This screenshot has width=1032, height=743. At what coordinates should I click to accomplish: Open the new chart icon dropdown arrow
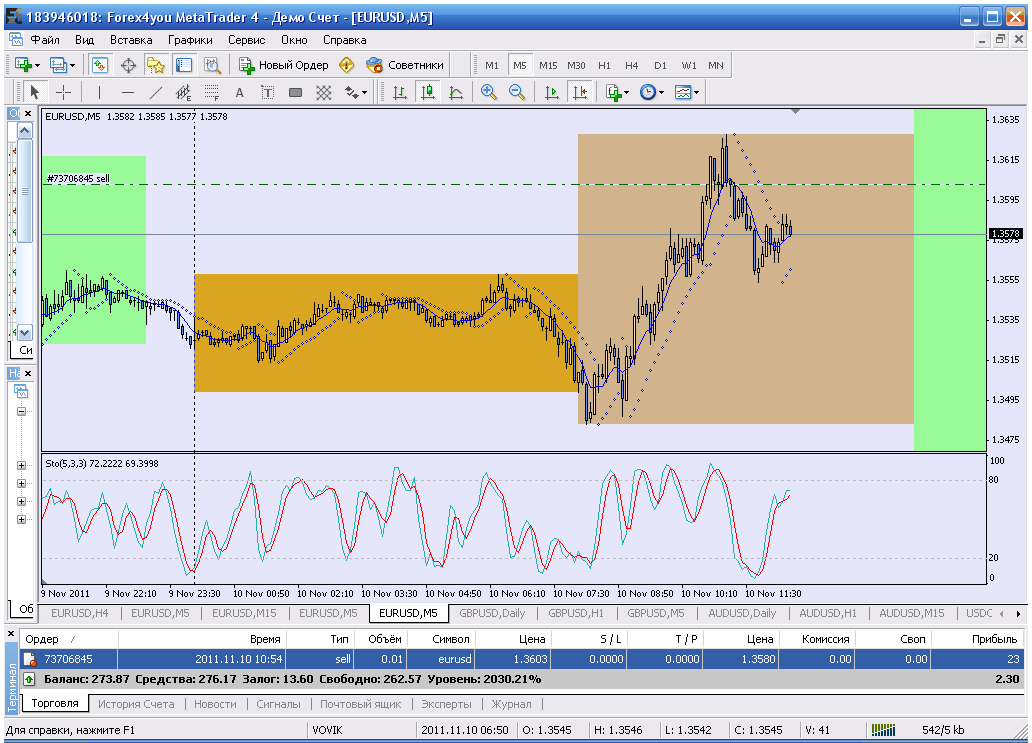click(x=38, y=66)
